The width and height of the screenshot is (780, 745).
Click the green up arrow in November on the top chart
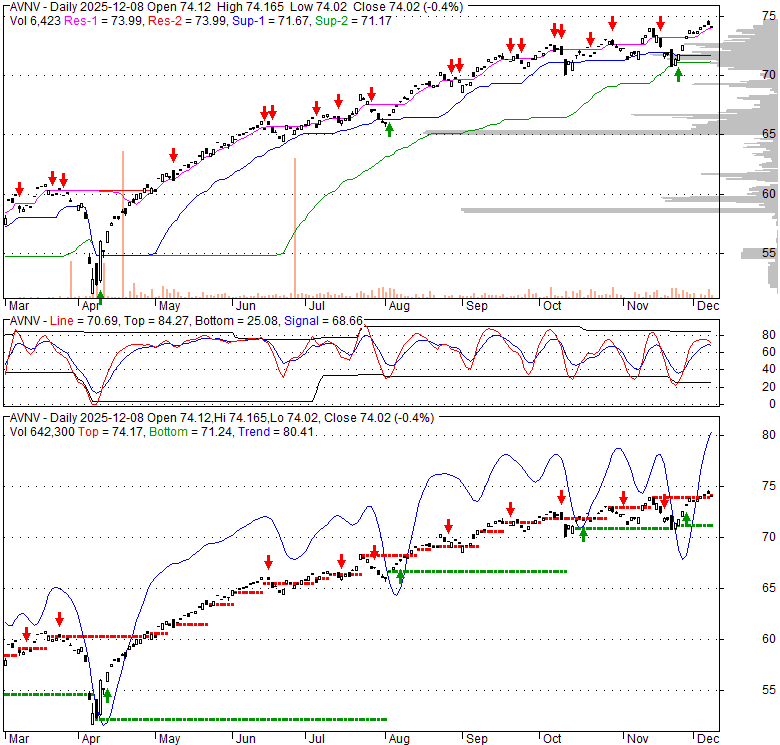679,73
